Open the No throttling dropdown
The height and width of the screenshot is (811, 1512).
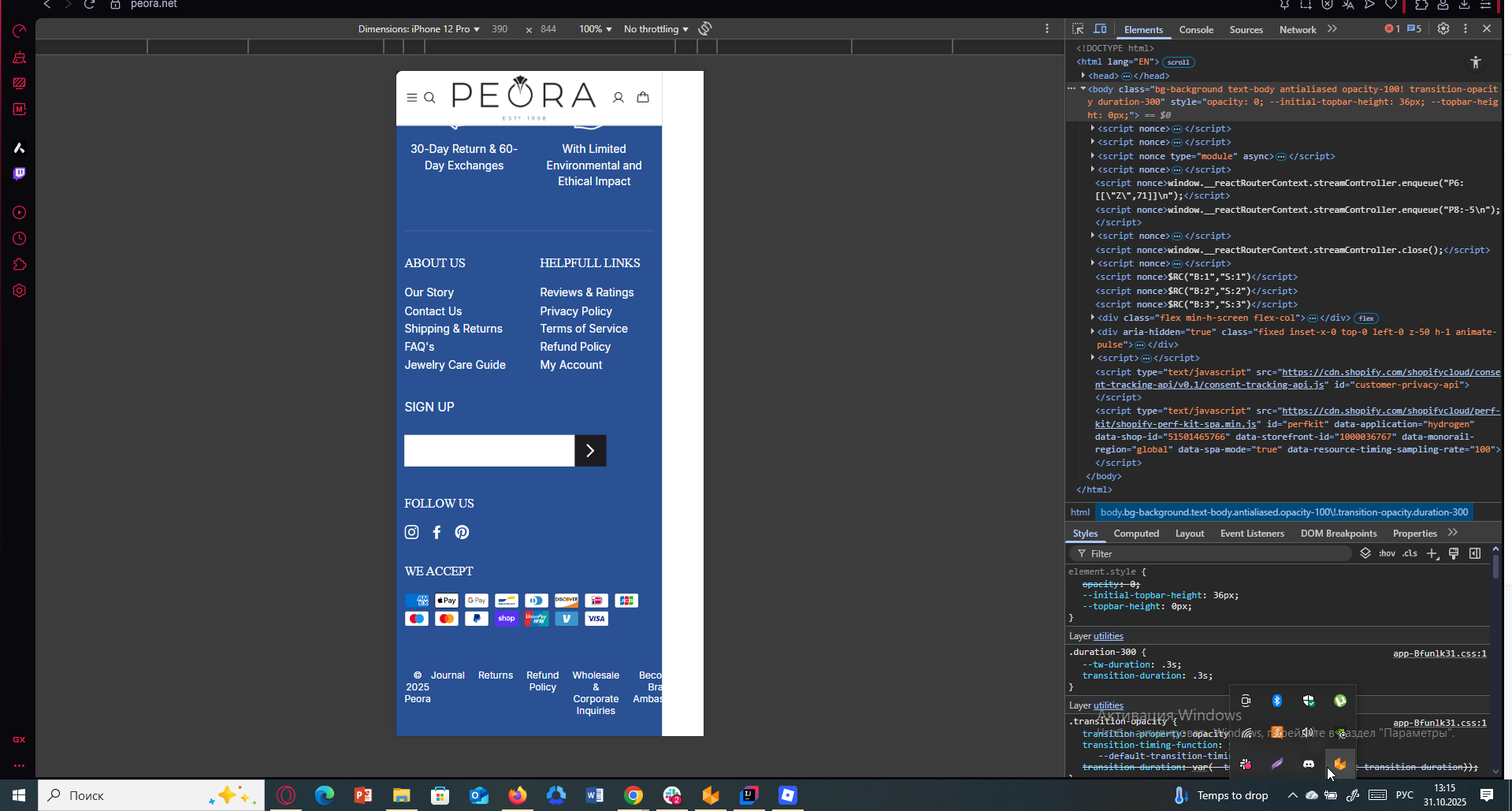656,29
